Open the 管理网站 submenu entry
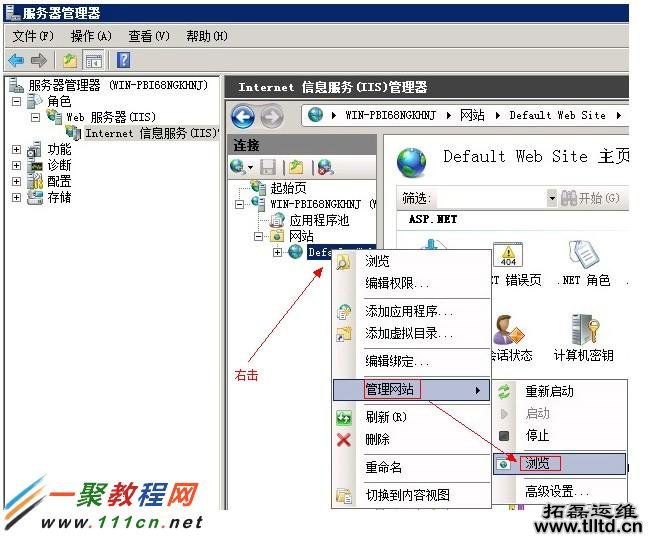 (412, 390)
